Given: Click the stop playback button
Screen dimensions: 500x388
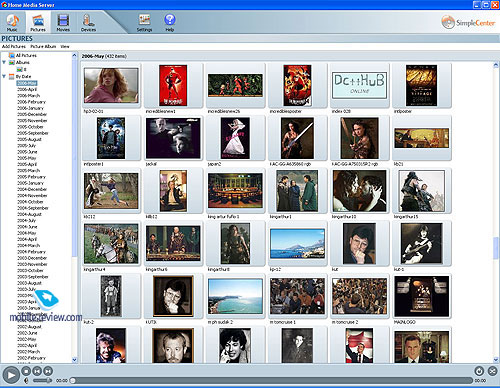Looking at the screenshot, I should [x=26, y=371].
